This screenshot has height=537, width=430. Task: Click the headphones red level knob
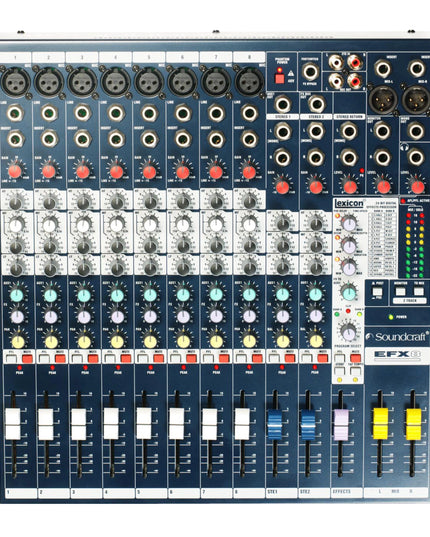click(x=417, y=187)
